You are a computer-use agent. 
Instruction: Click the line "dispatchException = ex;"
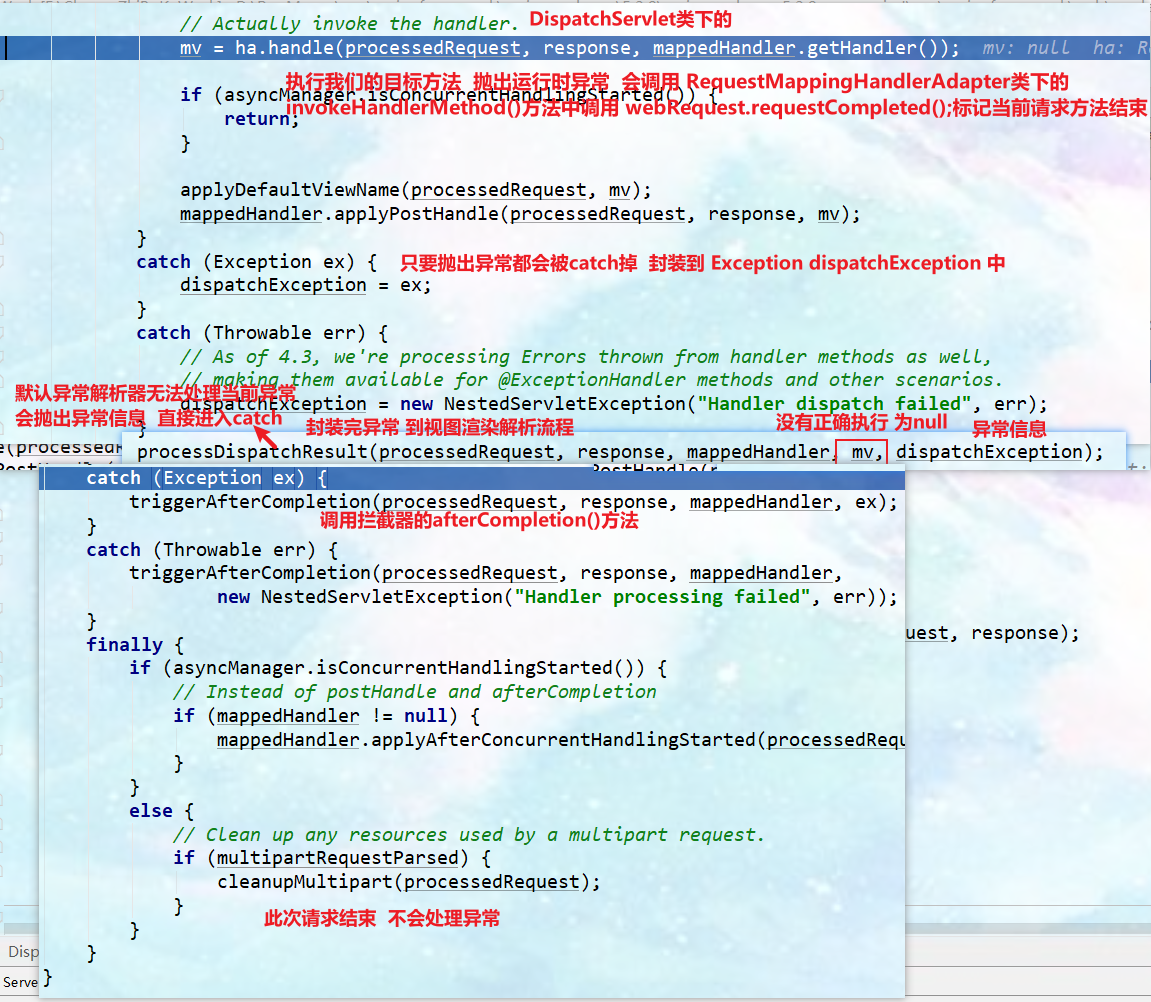(x=305, y=285)
